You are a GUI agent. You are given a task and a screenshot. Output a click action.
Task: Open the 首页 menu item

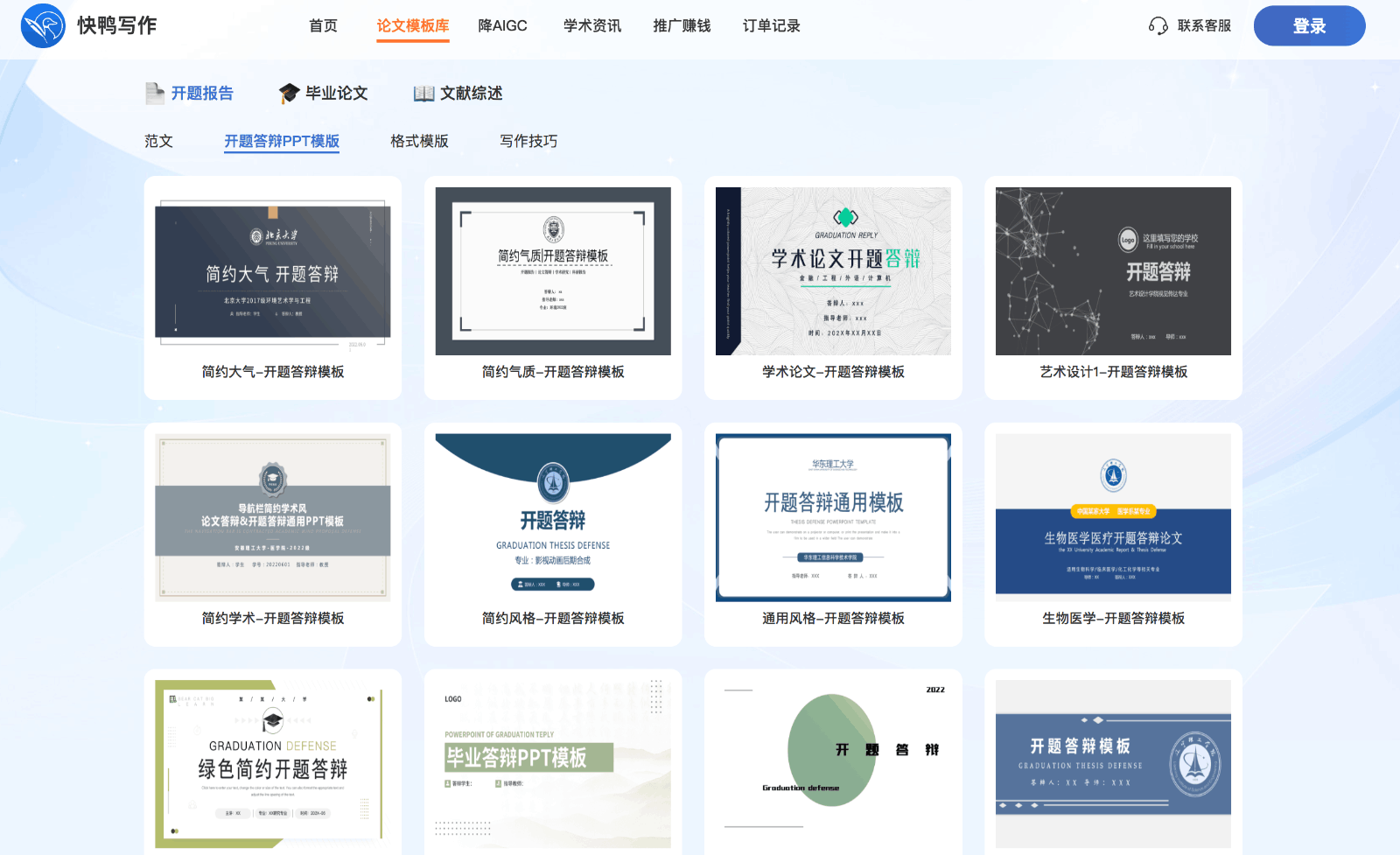pyautogui.click(x=324, y=25)
